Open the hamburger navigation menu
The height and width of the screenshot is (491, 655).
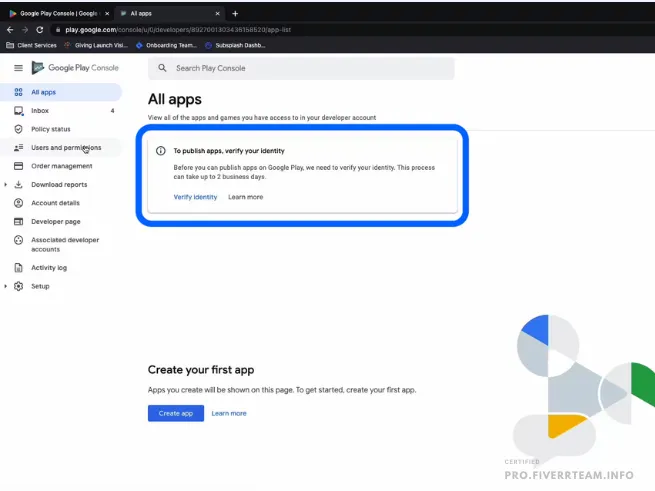coord(18,68)
